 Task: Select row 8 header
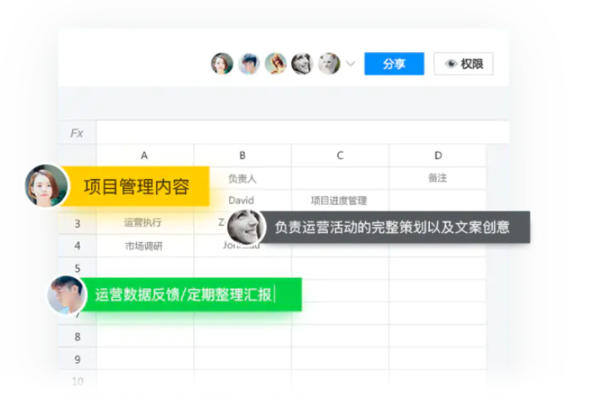(x=77, y=336)
